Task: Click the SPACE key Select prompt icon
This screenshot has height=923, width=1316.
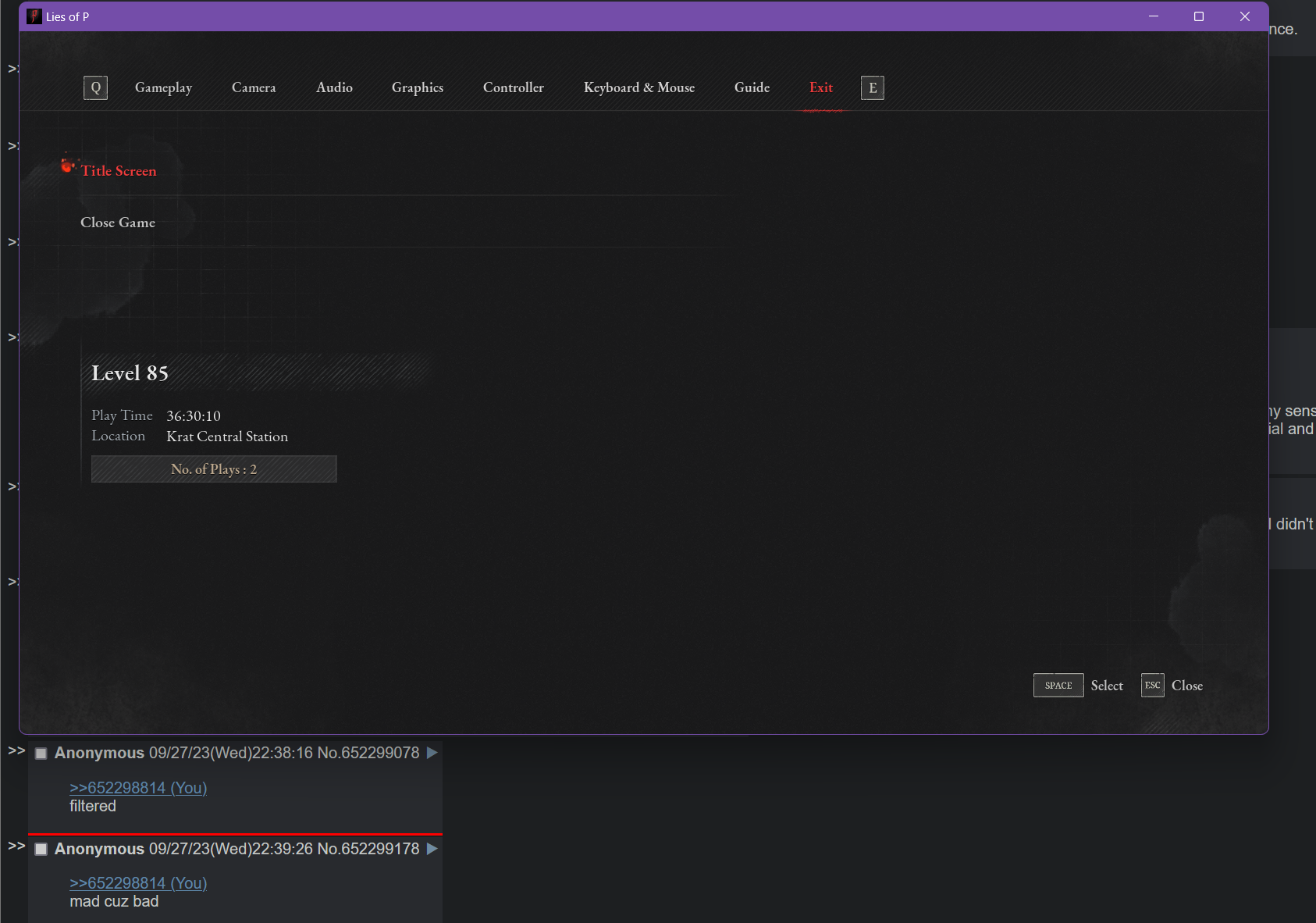Action: click(1058, 686)
